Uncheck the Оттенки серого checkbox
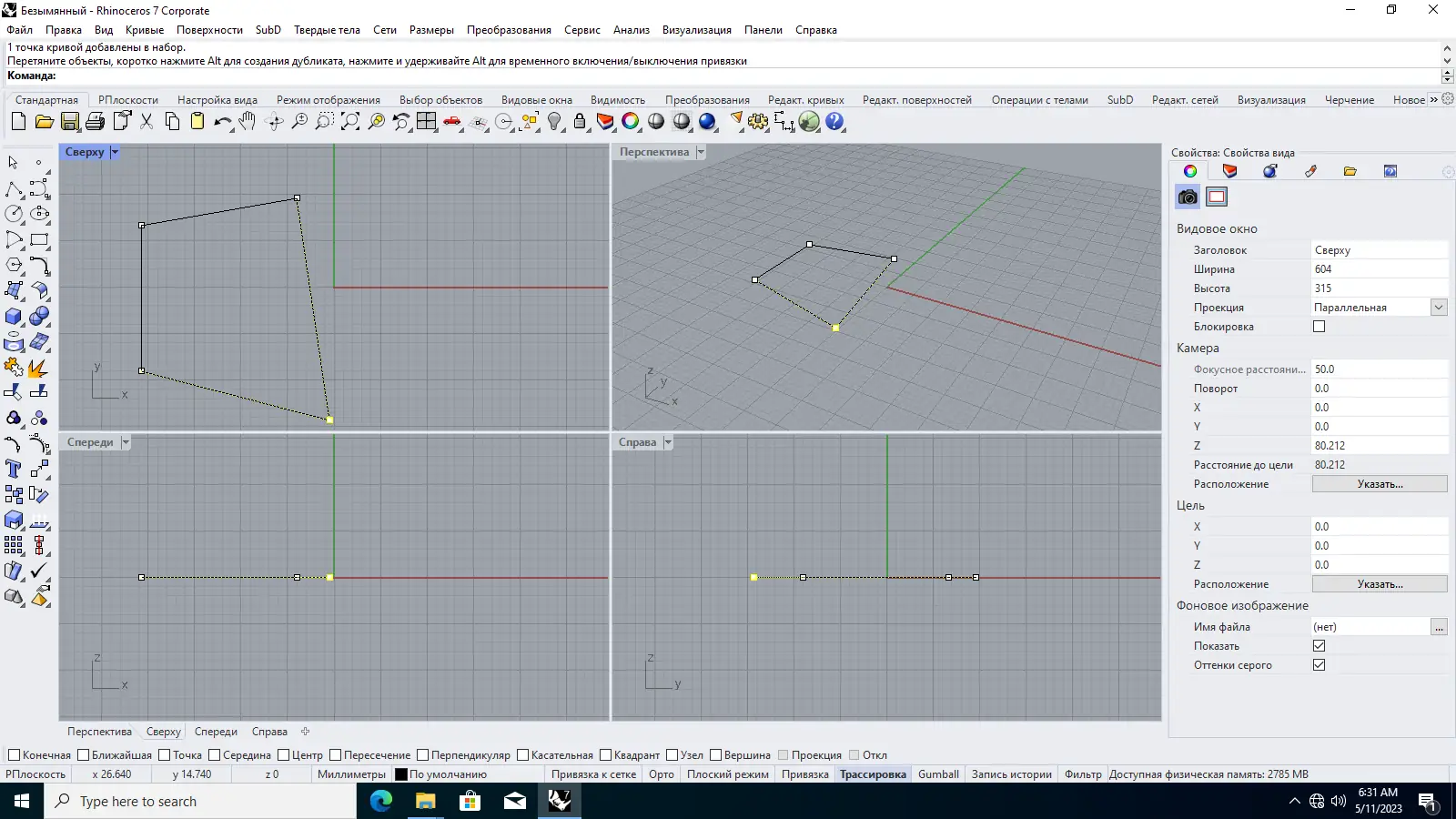The height and width of the screenshot is (819, 1456). (1319, 665)
